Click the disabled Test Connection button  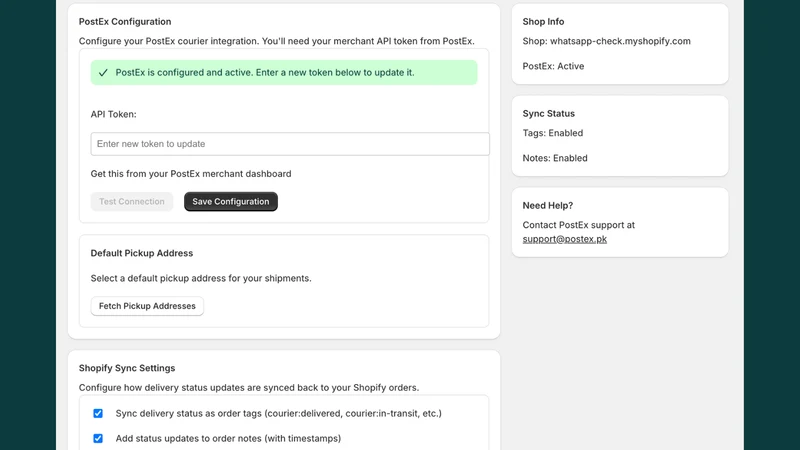(x=132, y=202)
